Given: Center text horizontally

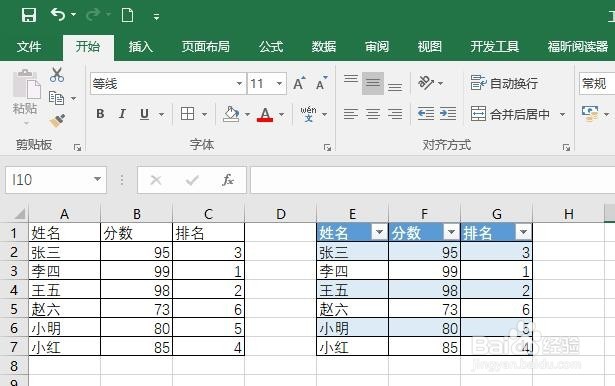Looking at the screenshot, I should coord(373,114).
